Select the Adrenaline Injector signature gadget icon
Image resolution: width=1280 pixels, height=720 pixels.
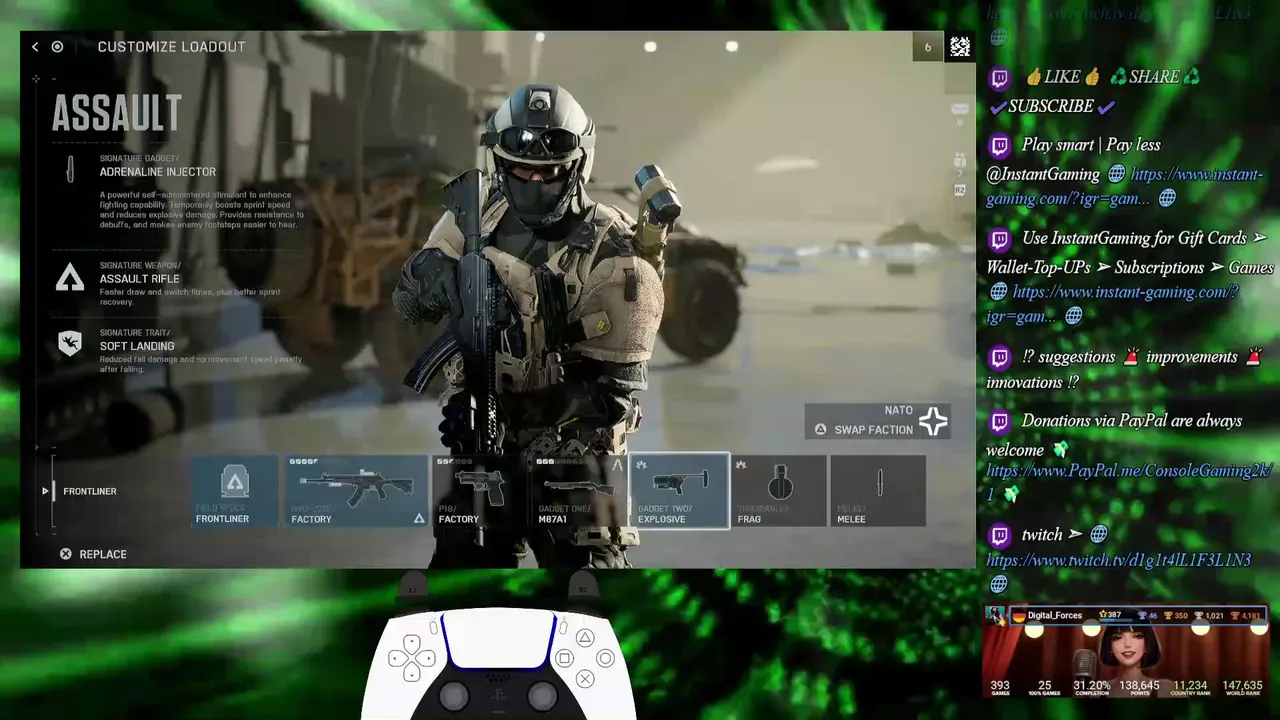point(70,169)
